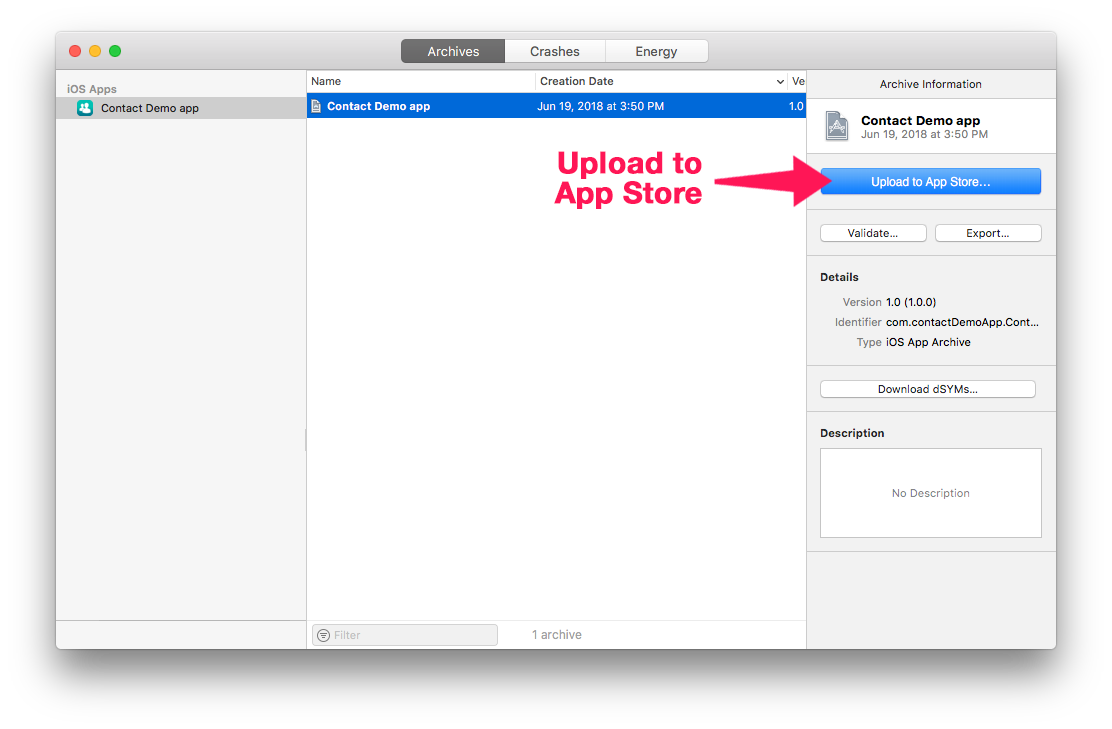The height and width of the screenshot is (729, 1112).
Task: Click the com.contactDemoApp identifier value
Action: [x=962, y=322]
